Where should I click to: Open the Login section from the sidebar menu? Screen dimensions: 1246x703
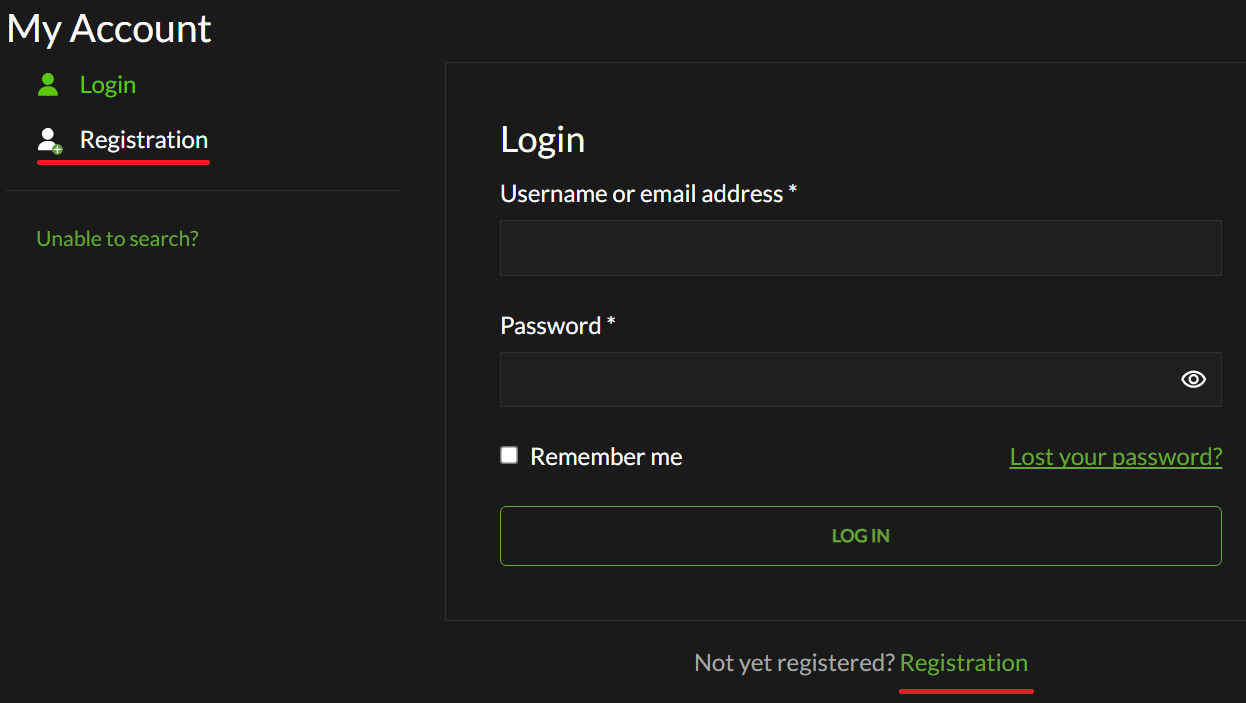point(108,84)
